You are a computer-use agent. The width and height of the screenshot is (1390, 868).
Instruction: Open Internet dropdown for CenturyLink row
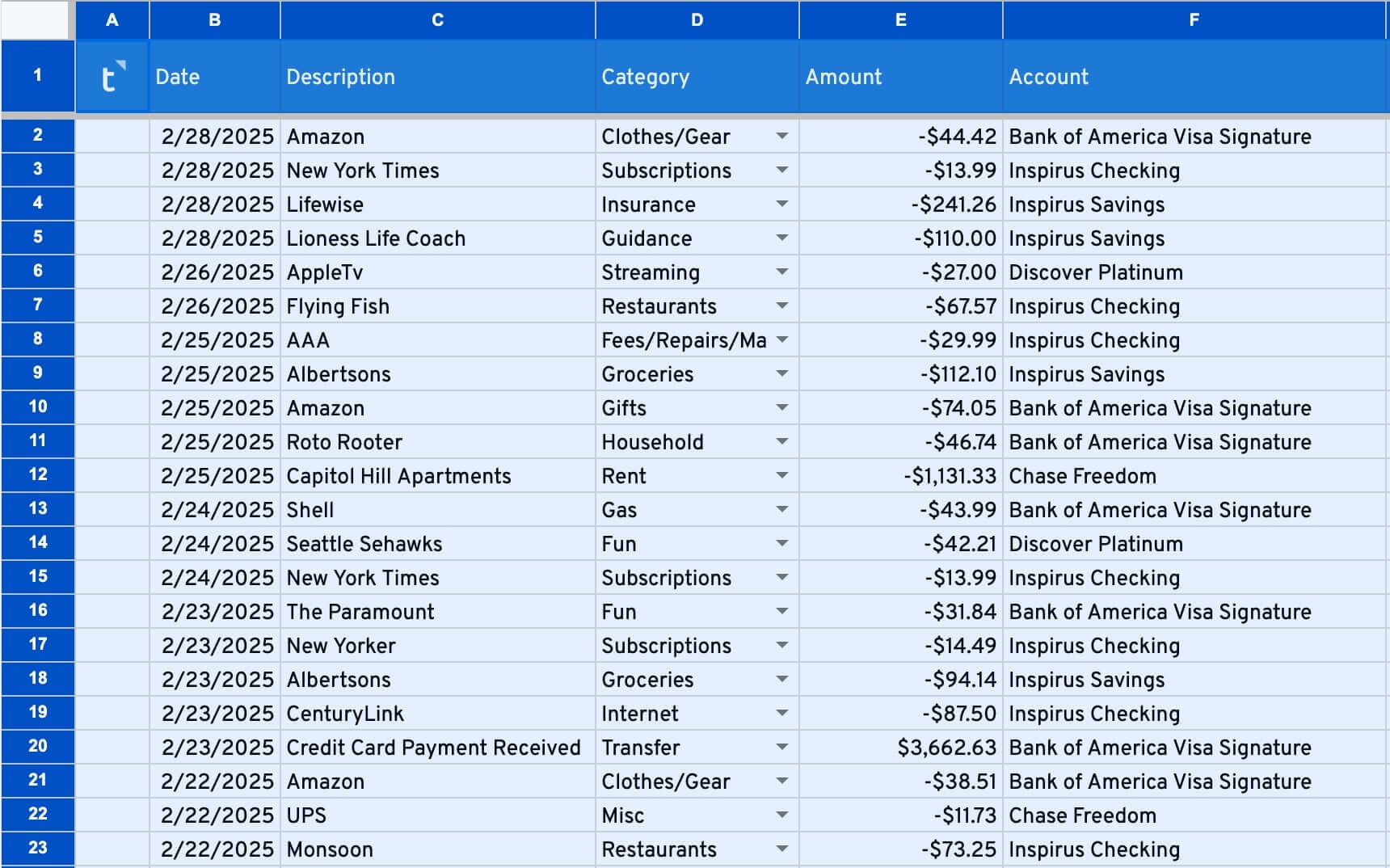tap(781, 713)
